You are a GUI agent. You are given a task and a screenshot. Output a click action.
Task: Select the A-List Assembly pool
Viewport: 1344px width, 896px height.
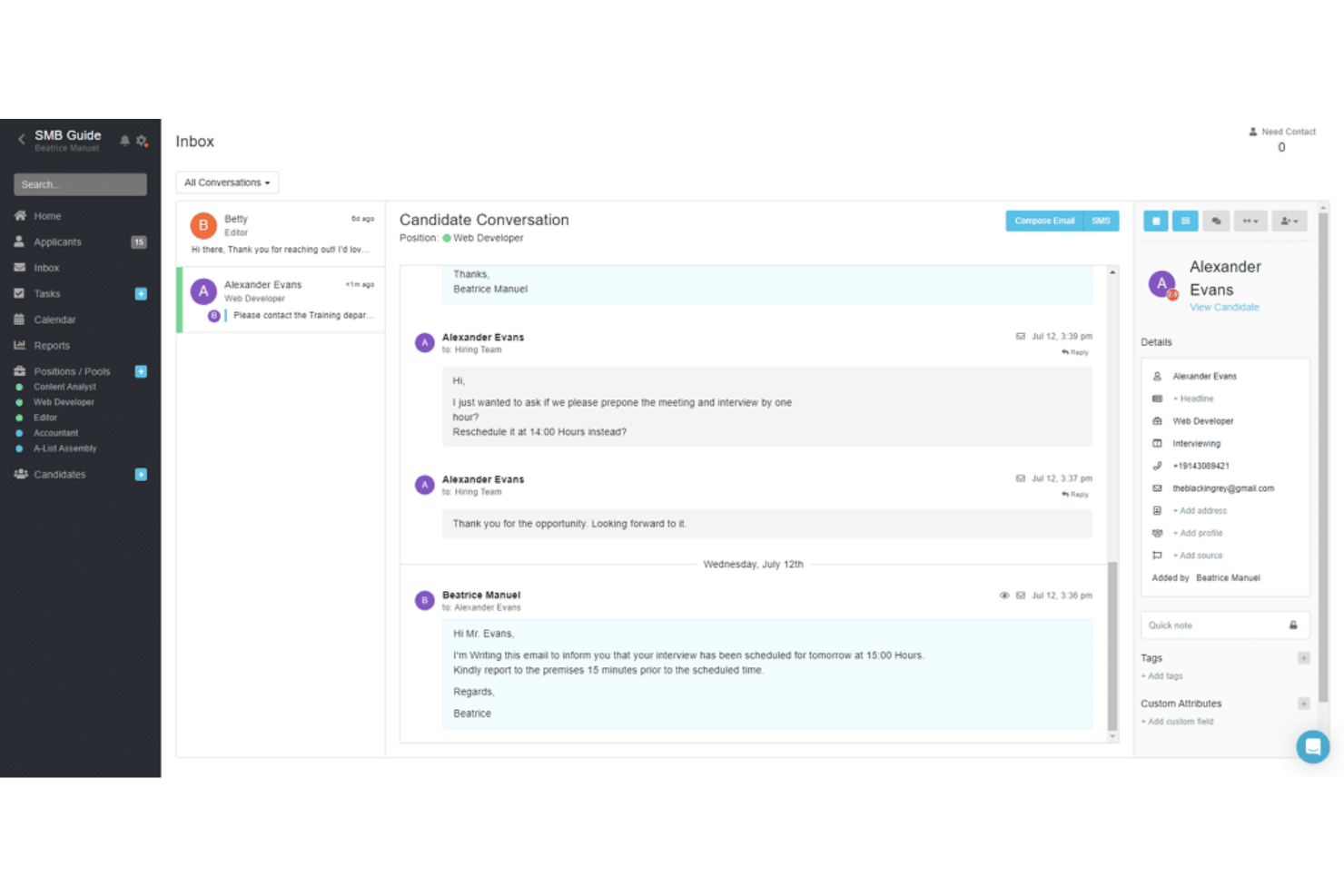point(64,448)
